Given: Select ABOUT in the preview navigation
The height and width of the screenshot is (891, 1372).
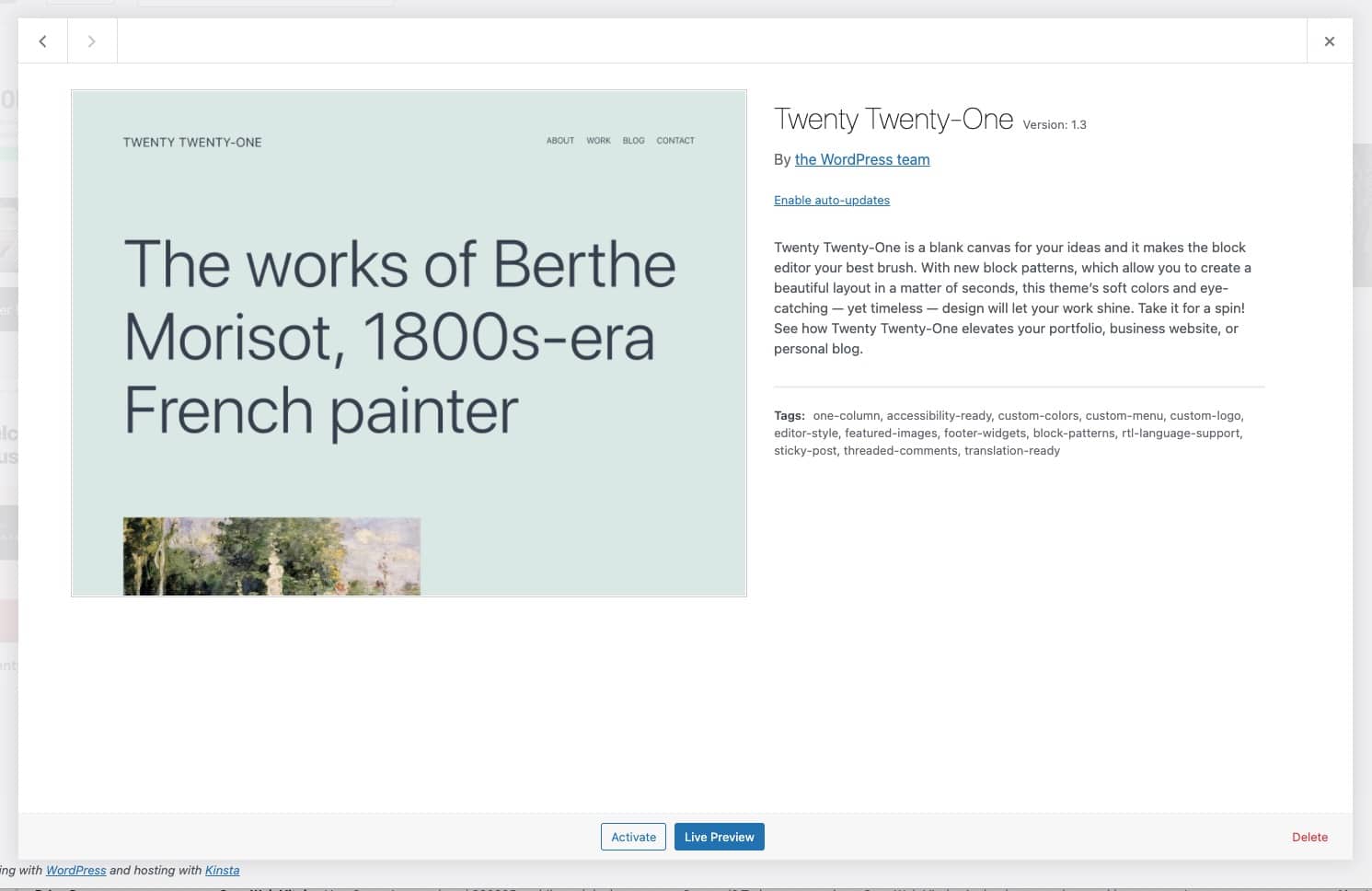Looking at the screenshot, I should [x=559, y=140].
